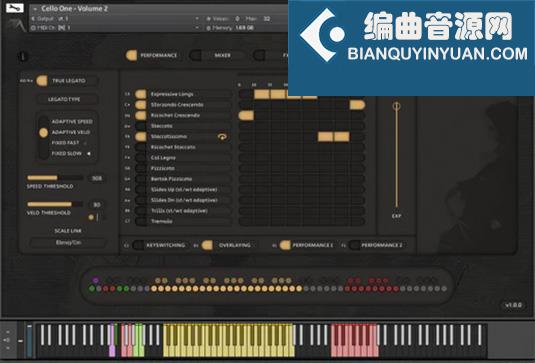Select Adaptive Velo legato type

(x=71, y=132)
